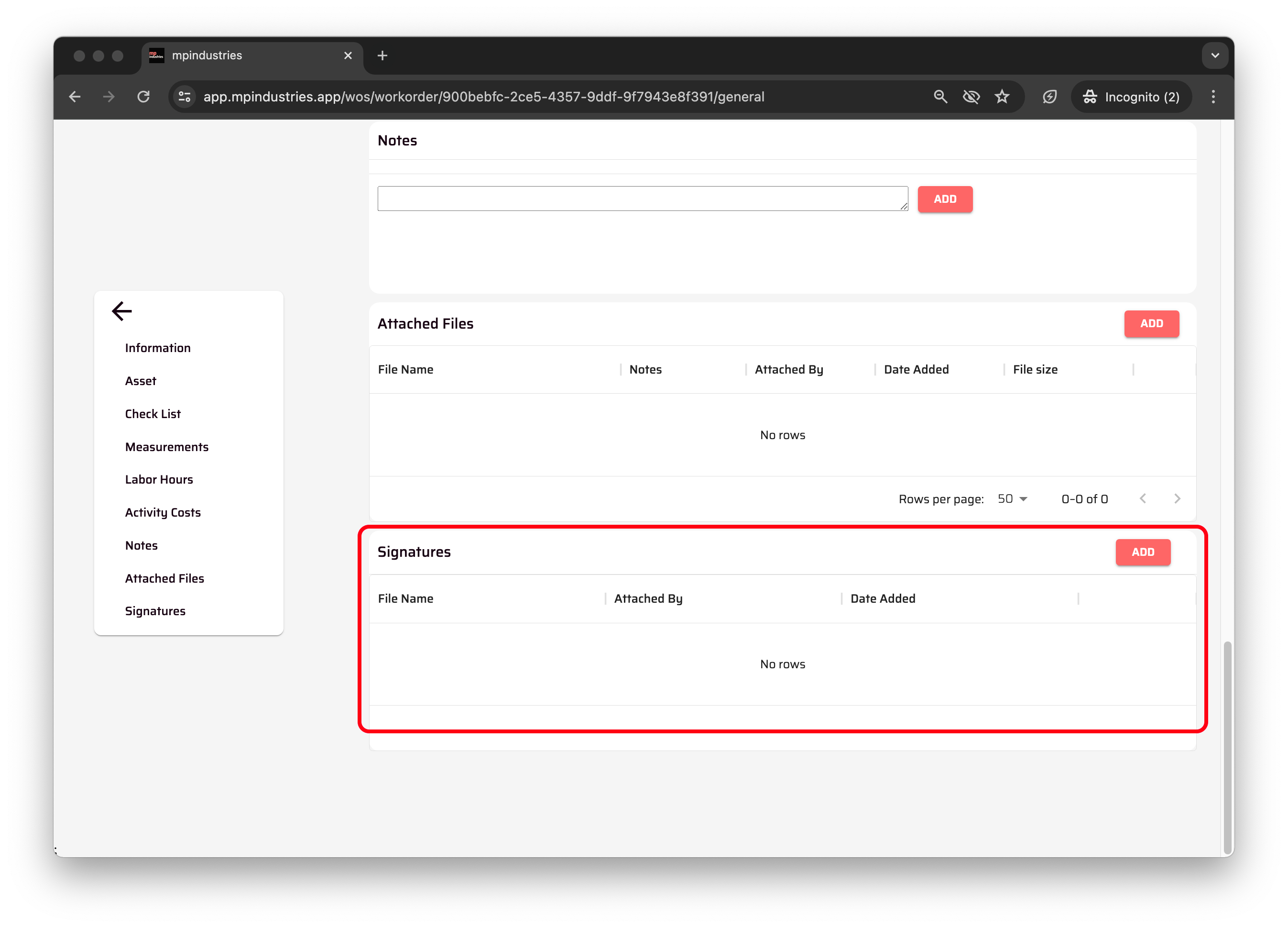Click the crossed-eye tracking protection icon
1288x928 pixels.
(x=971, y=97)
